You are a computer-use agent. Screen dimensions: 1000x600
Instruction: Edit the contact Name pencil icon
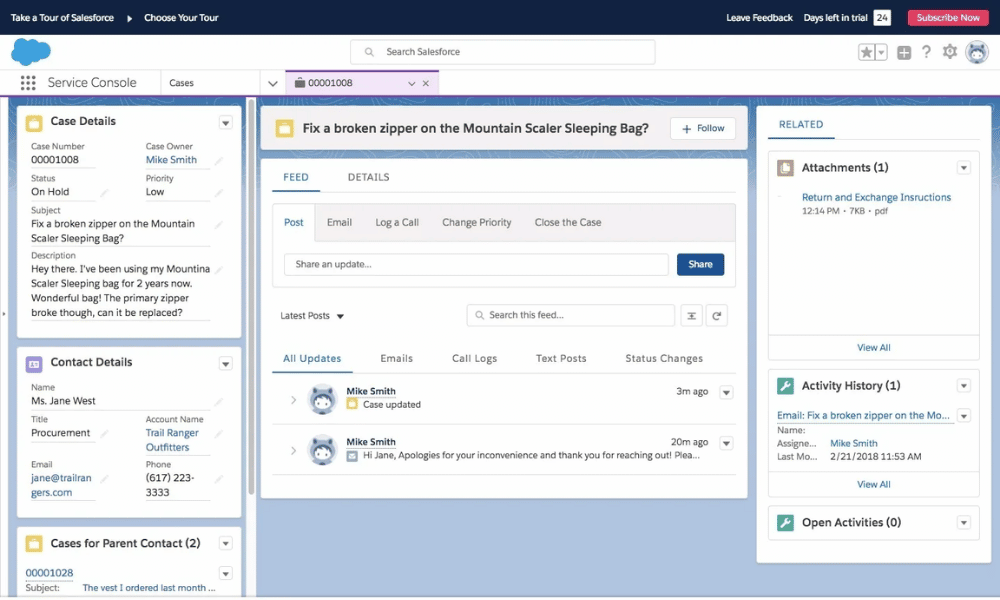[x=219, y=402]
